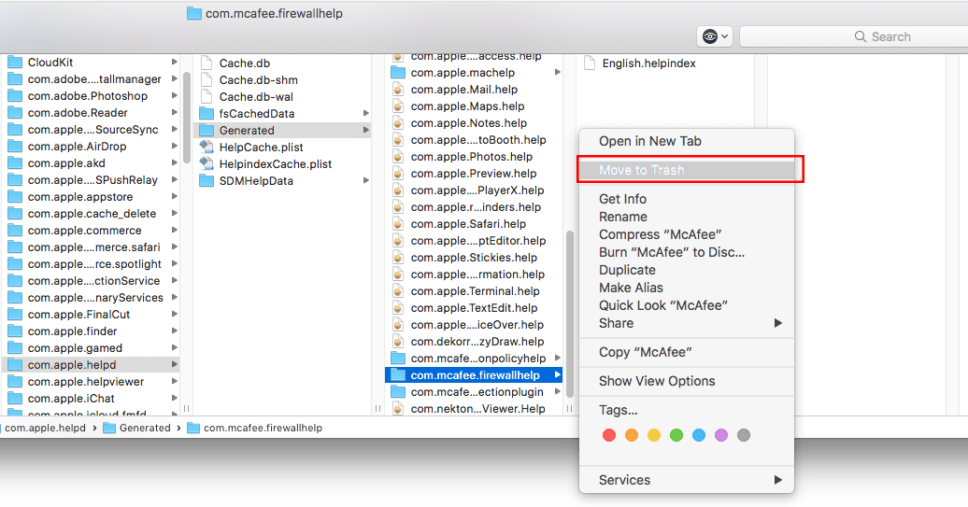This screenshot has width=968, height=507.
Task: Expand the com.apple.machelp folder arrow
Action: point(557,72)
